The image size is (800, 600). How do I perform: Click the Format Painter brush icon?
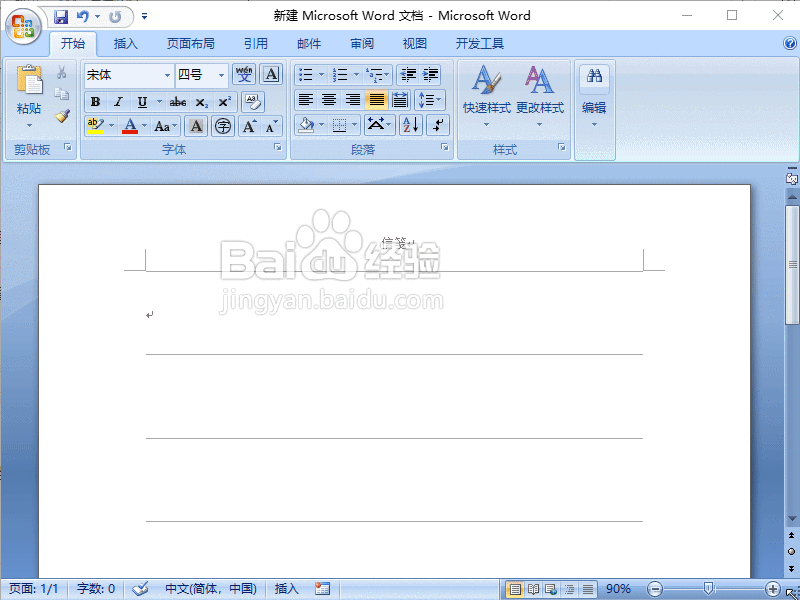(60, 113)
